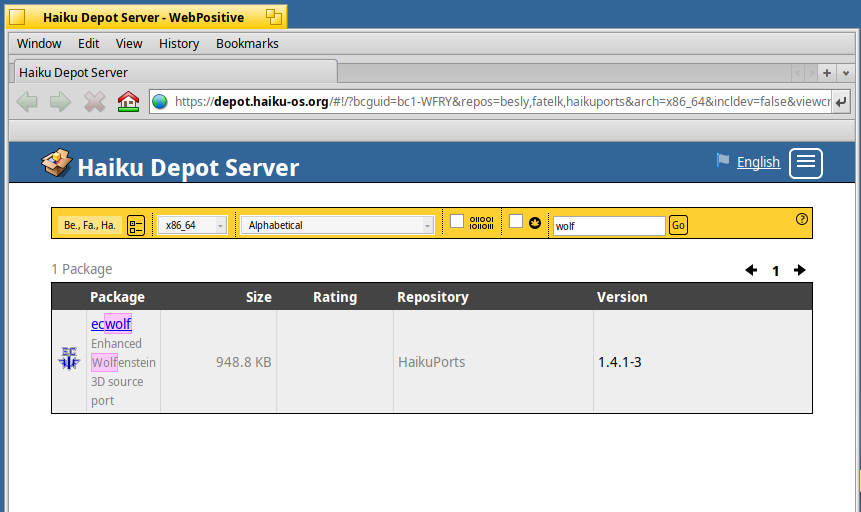Image resolution: width=861 pixels, height=512 pixels.
Task: Open the tab list dropdown arrow
Action: click(x=846, y=73)
